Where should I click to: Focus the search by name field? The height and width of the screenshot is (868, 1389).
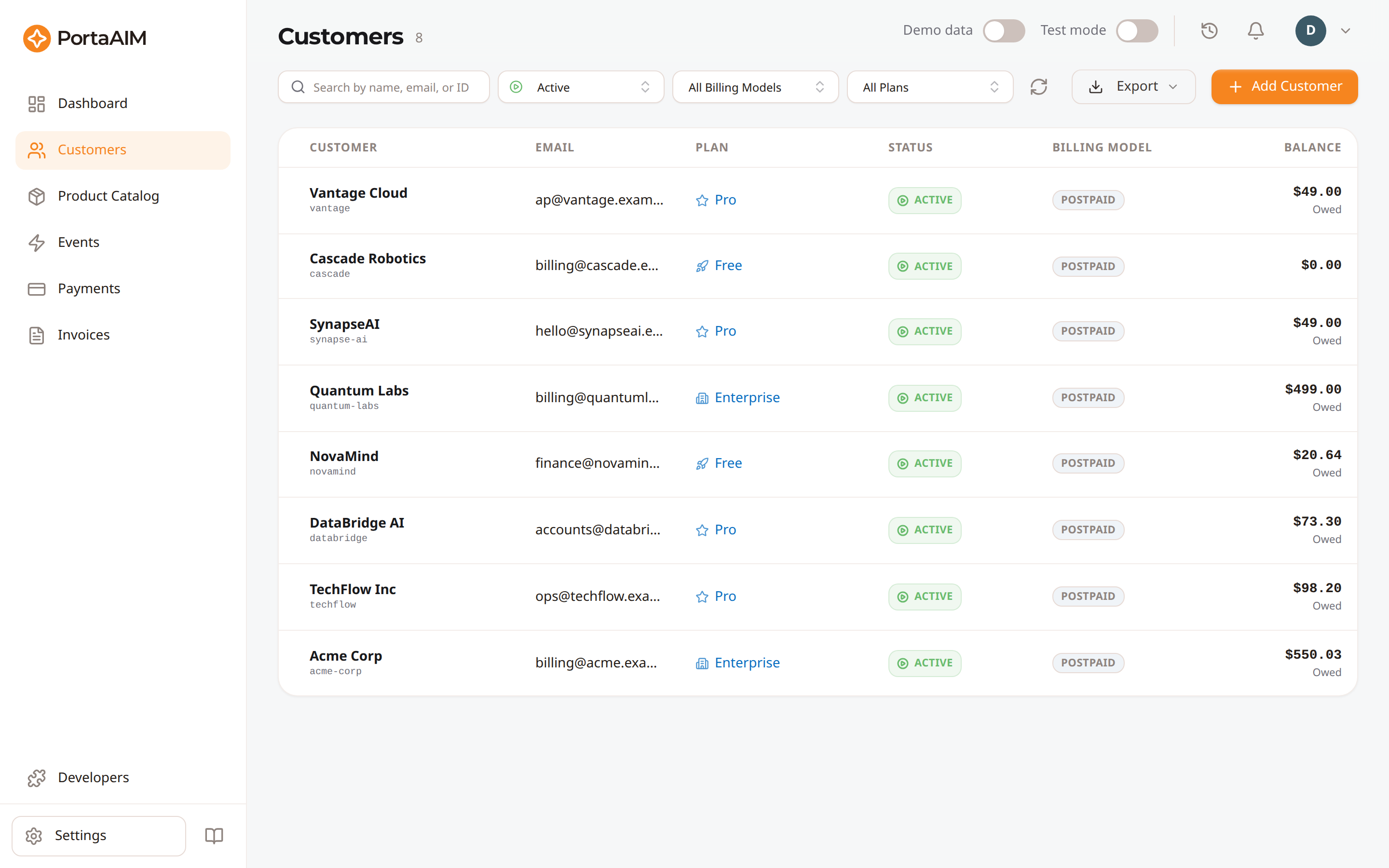[383, 87]
